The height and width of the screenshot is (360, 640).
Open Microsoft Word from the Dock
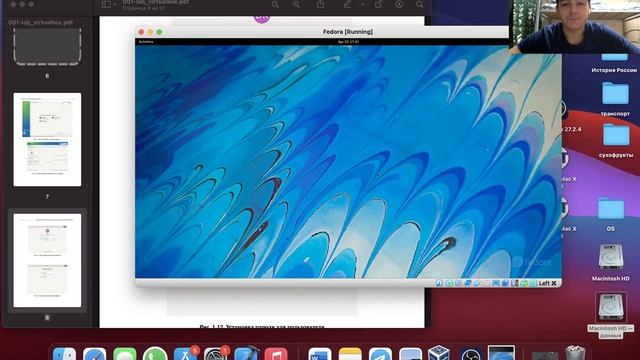(x=320, y=354)
